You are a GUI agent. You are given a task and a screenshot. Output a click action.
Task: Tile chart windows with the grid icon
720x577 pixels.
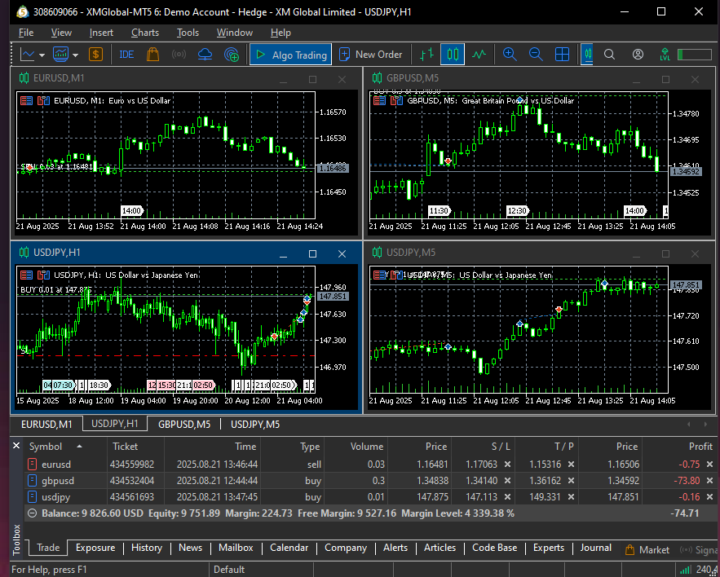562,54
